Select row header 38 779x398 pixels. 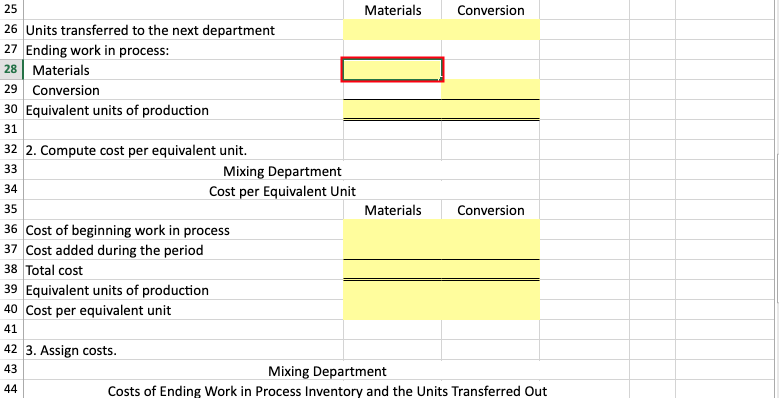click(x=11, y=270)
